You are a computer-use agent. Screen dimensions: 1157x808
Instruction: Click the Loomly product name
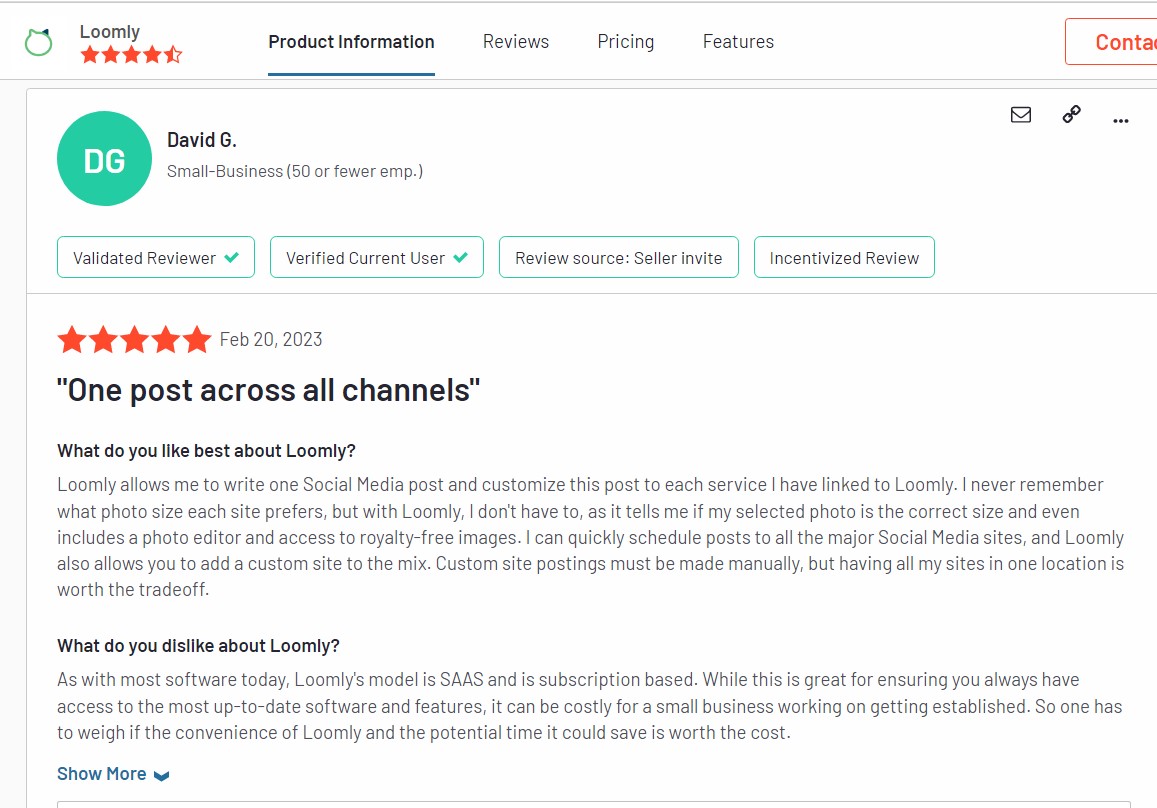click(110, 32)
